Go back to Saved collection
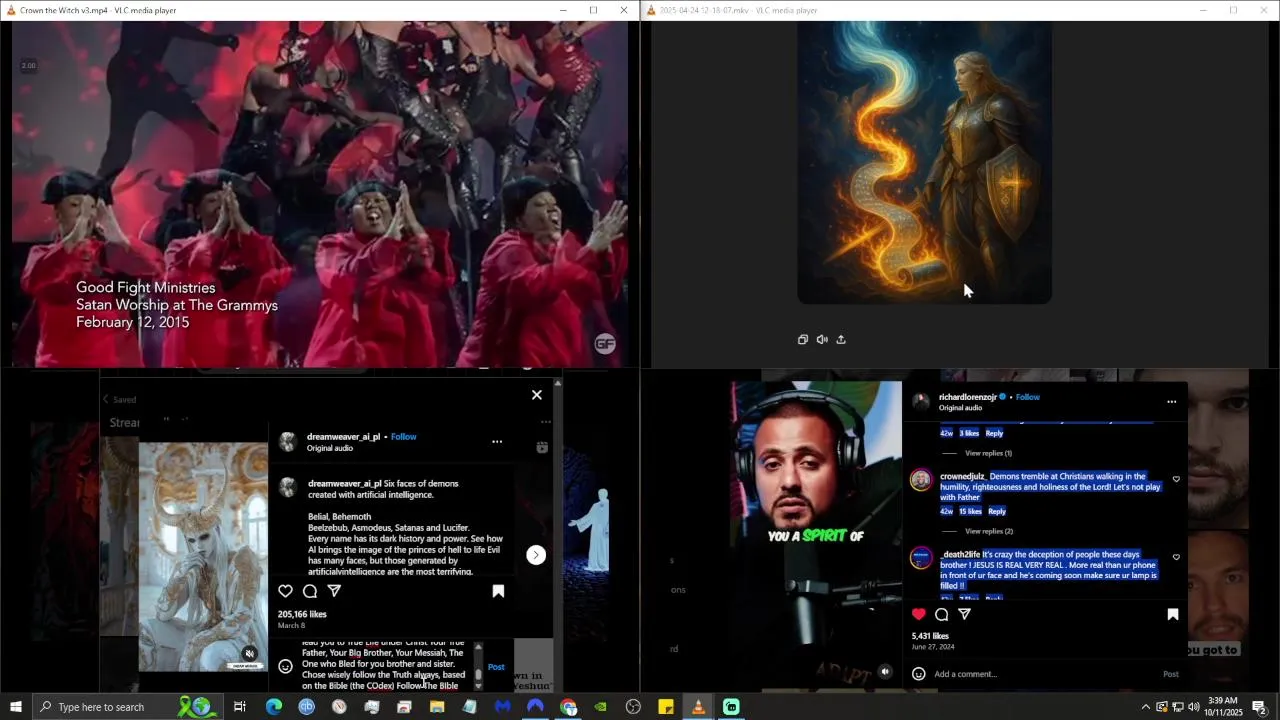Image resolution: width=1280 pixels, height=720 pixels. [x=119, y=399]
